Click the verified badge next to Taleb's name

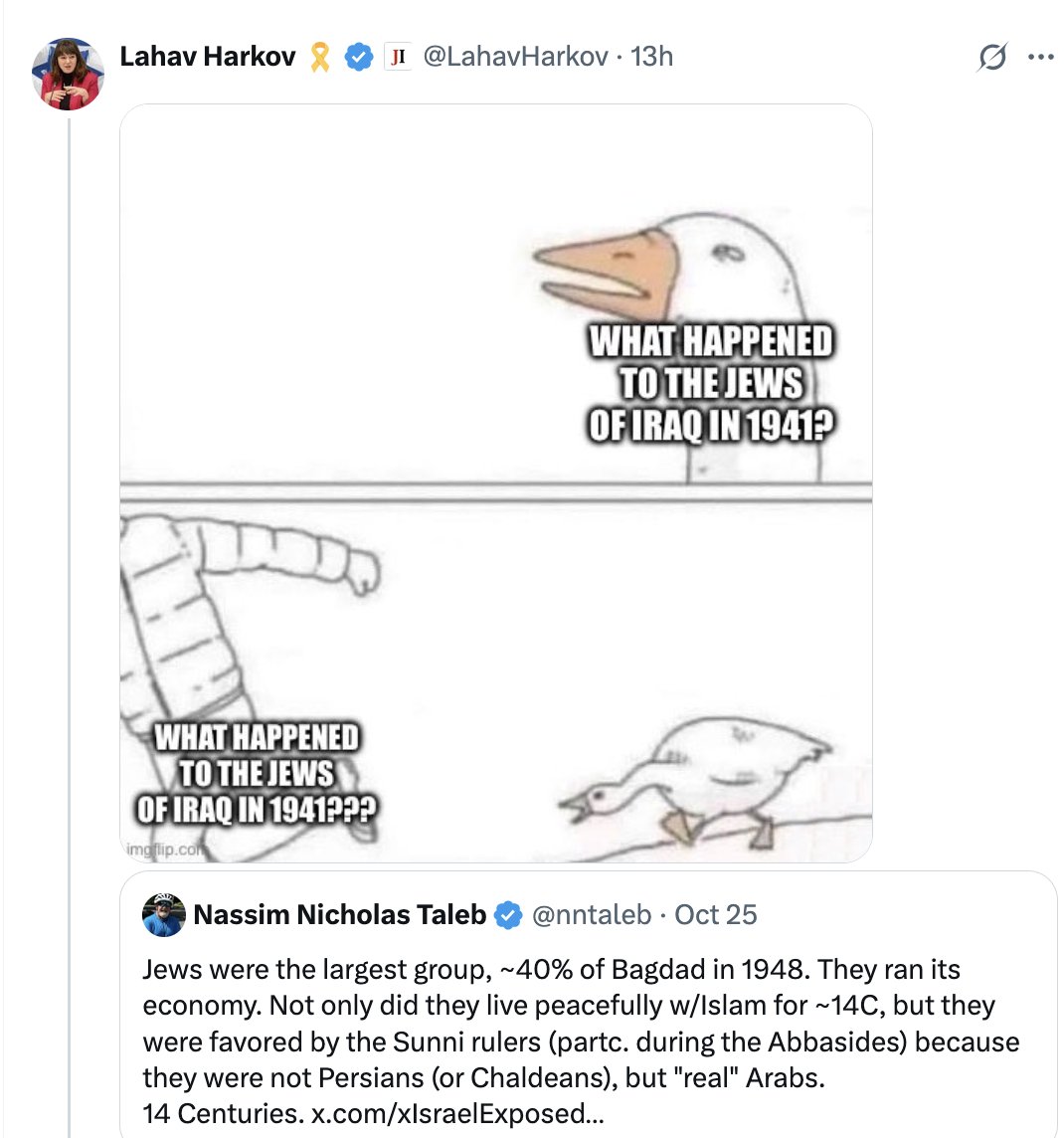click(508, 915)
